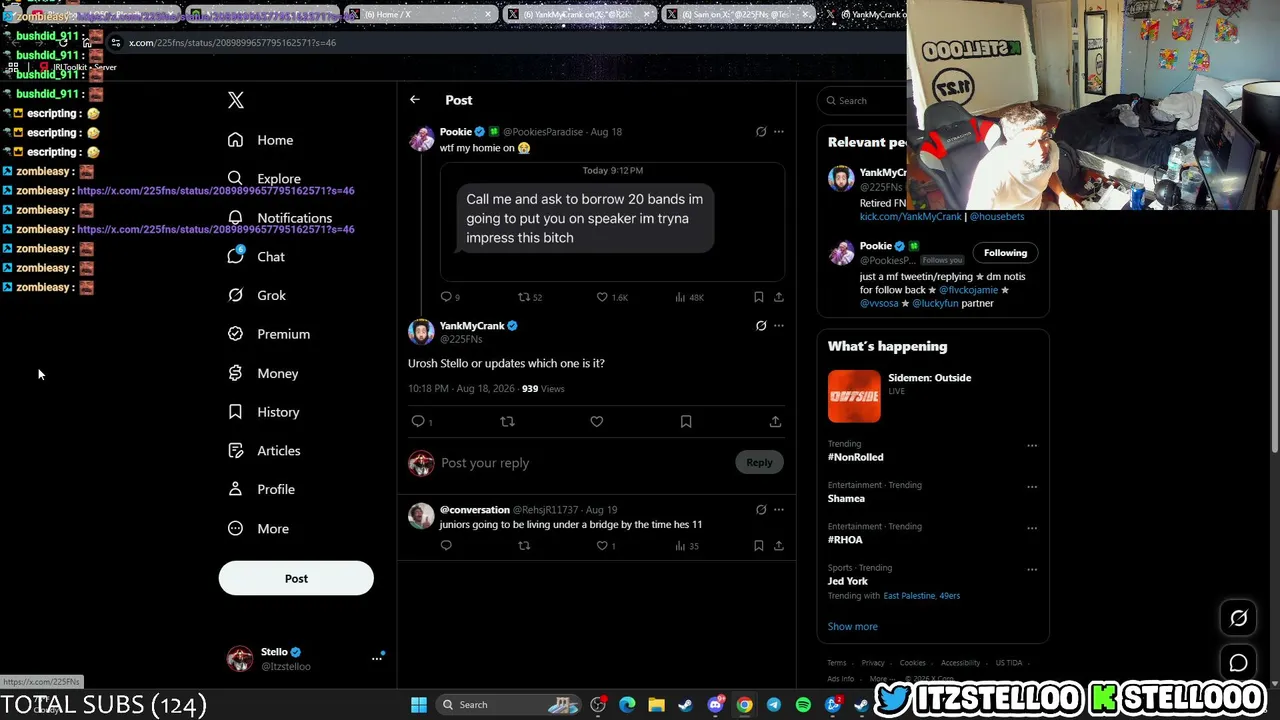Like YankMyCrank's post

click(x=597, y=422)
